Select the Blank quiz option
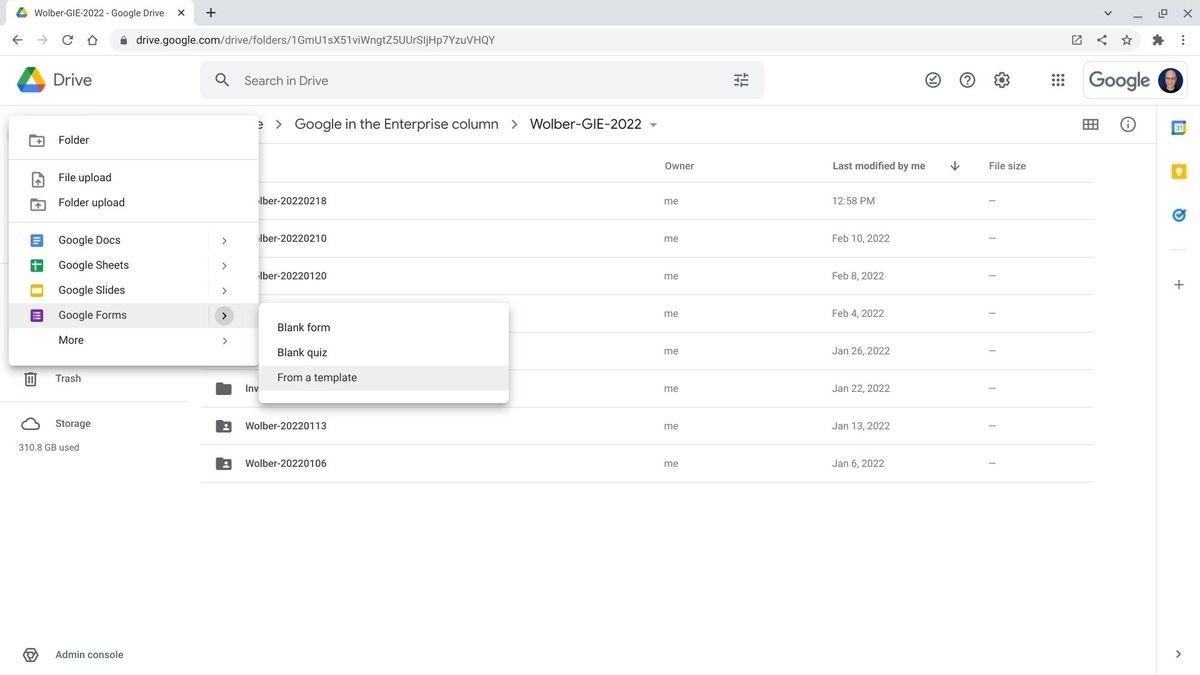 [x=301, y=352]
